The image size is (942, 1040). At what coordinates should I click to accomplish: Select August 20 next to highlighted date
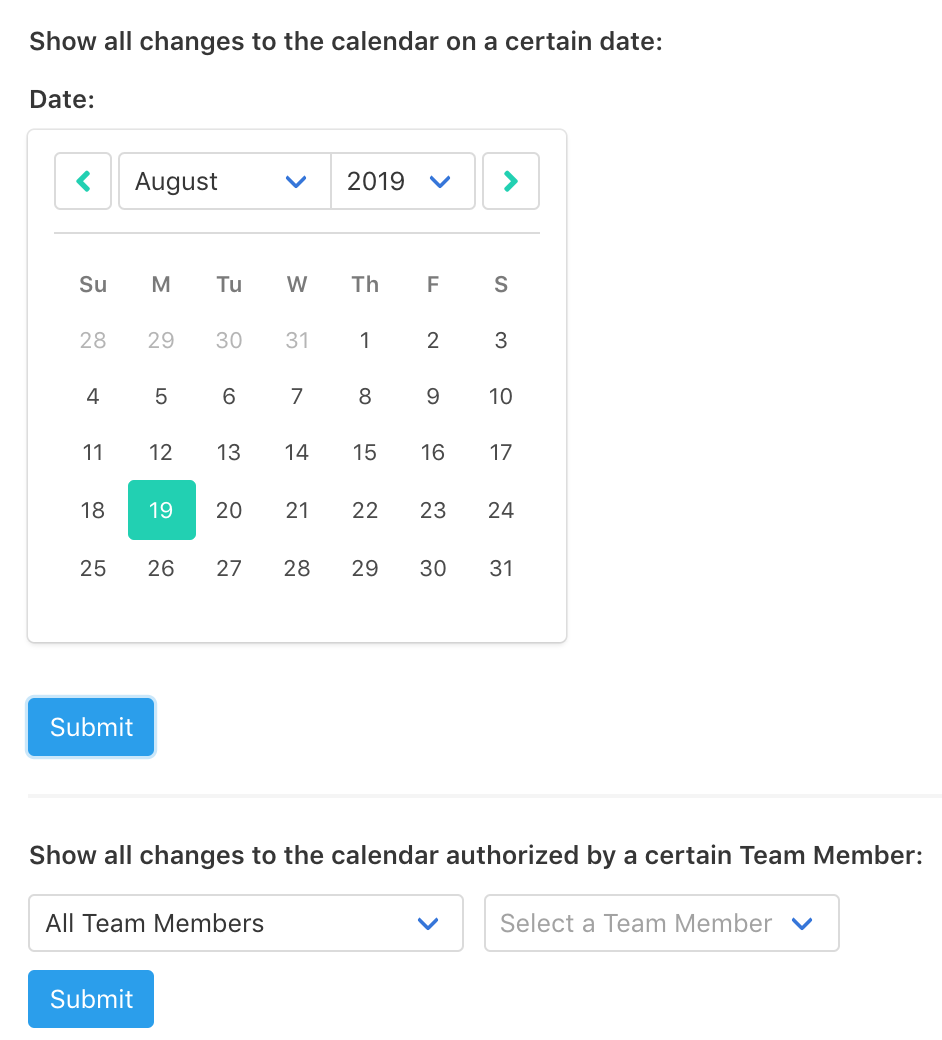[x=229, y=510]
